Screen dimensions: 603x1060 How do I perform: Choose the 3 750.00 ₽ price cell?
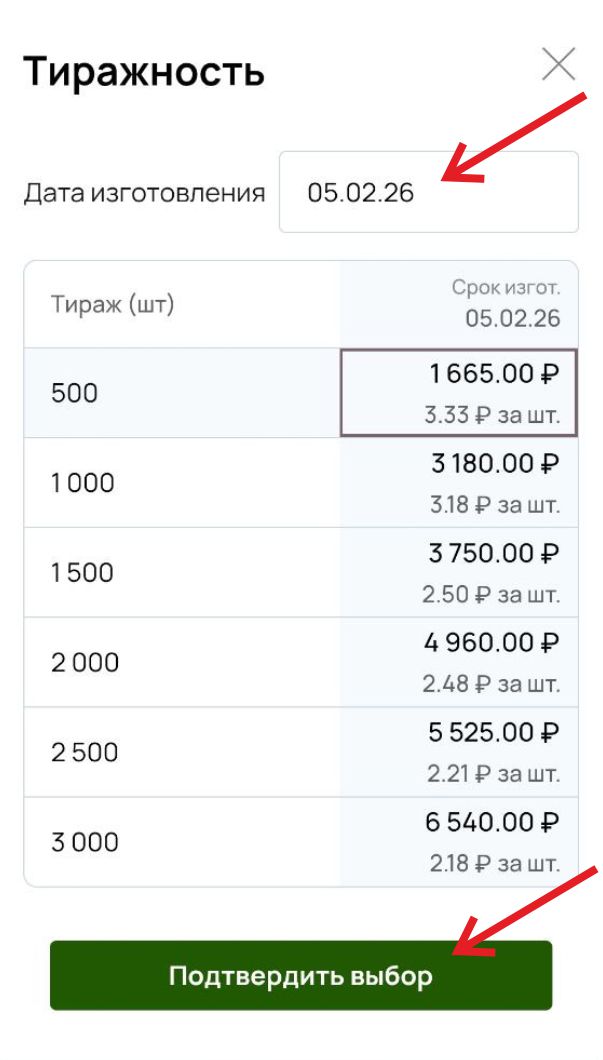pos(459,572)
